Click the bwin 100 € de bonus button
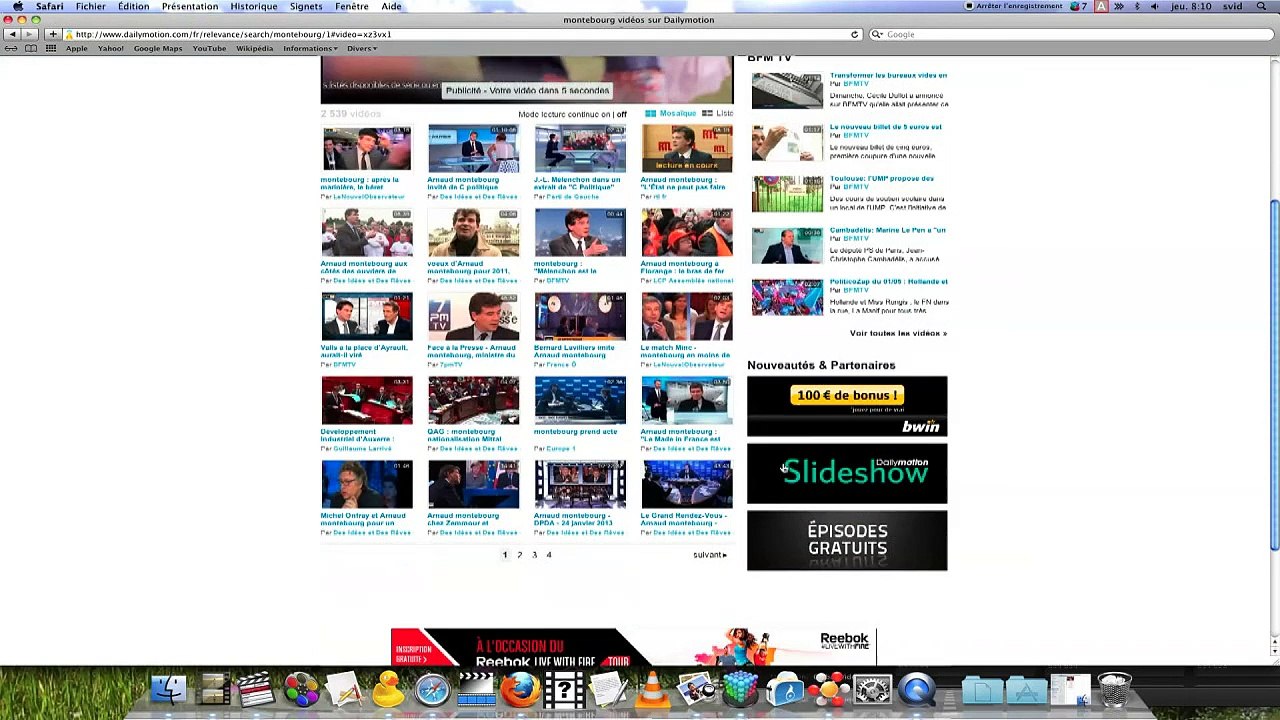Viewport: 1280px width, 720px height. pos(847,395)
